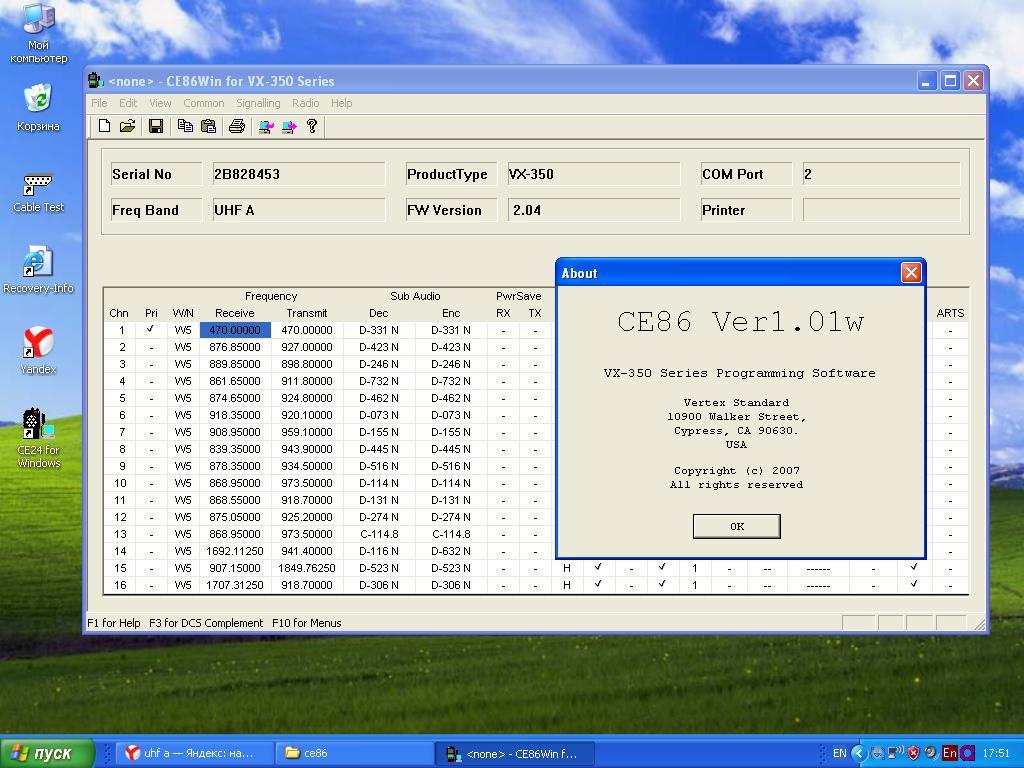Toggle the checkmark next to H in channel 16 row

(598, 584)
